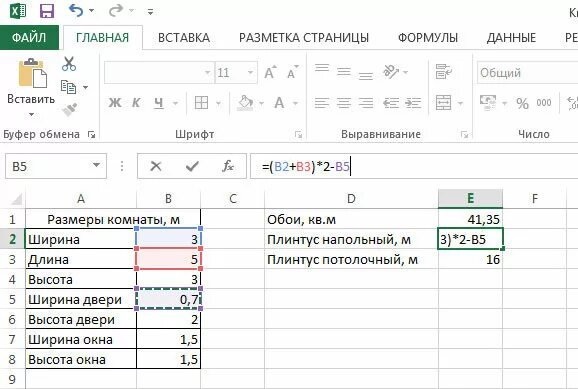The width and height of the screenshot is (578, 389).
Task: Align cell text left
Action: tap(322, 103)
